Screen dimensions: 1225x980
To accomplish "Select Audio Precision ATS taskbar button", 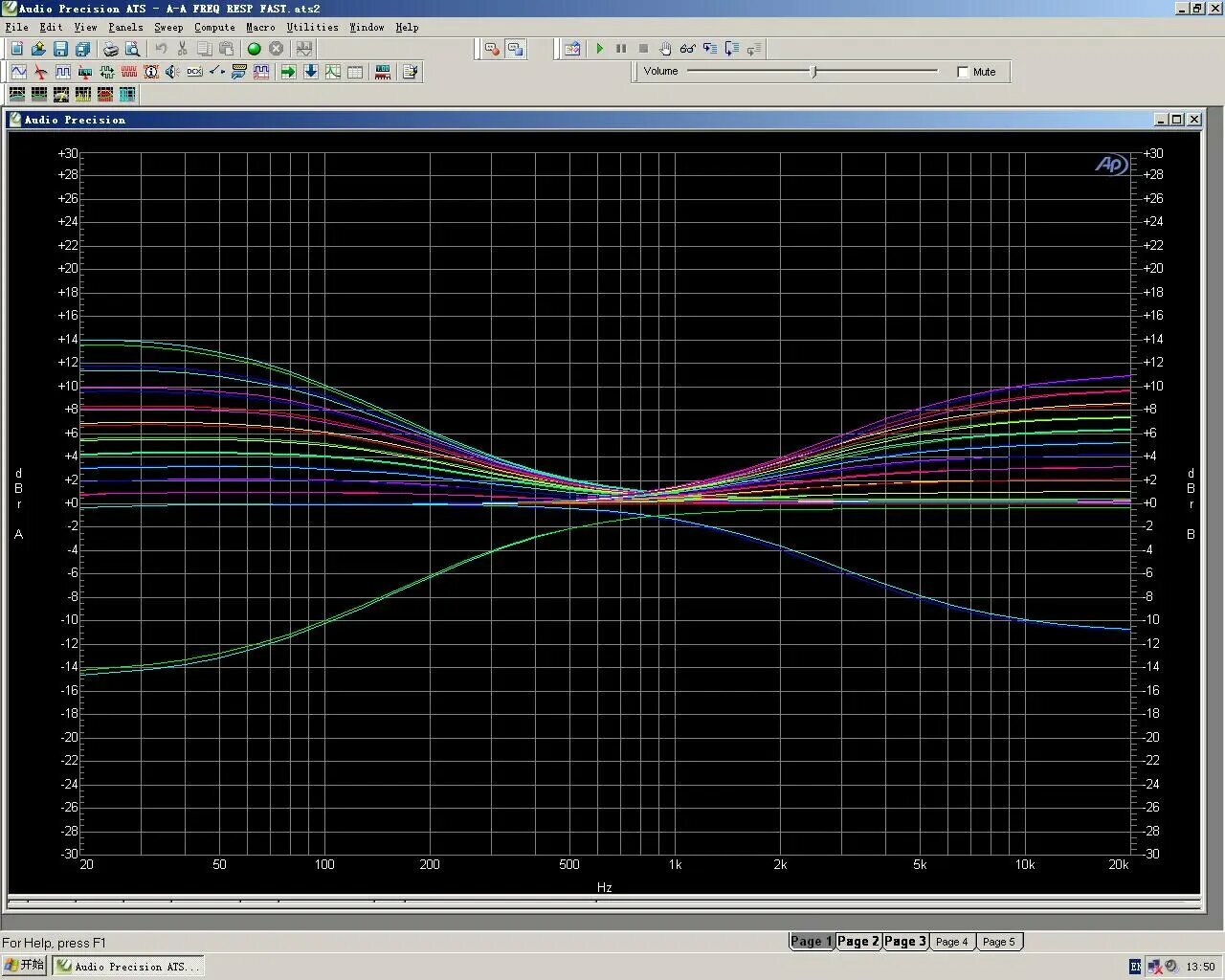I will pyautogui.click(x=128, y=966).
